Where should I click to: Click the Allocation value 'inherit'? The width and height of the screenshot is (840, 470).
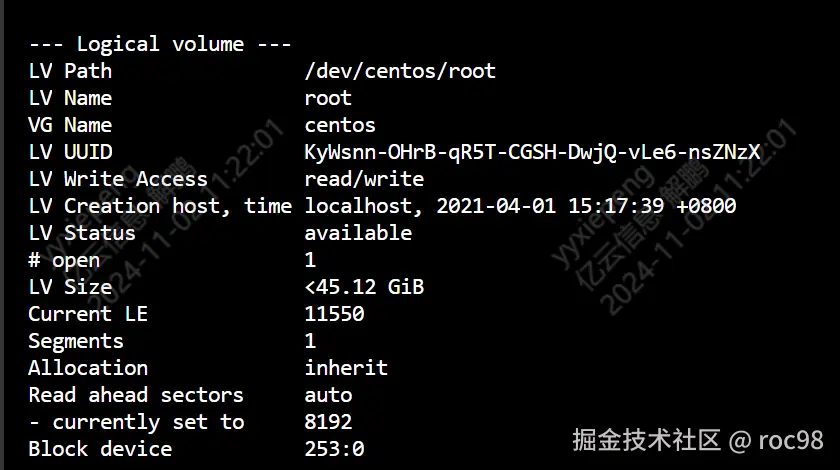point(346,368)
